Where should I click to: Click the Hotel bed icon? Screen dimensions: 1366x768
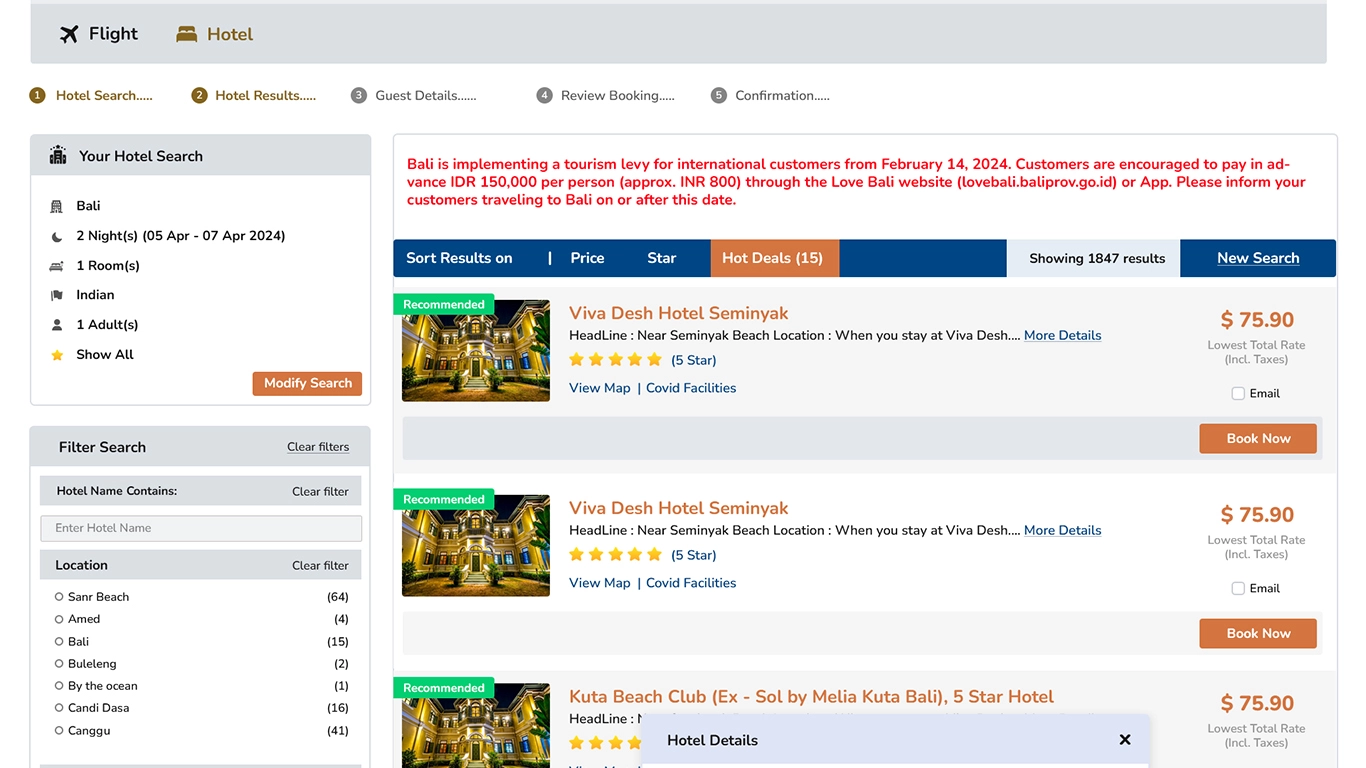click(x=186, y=34)
